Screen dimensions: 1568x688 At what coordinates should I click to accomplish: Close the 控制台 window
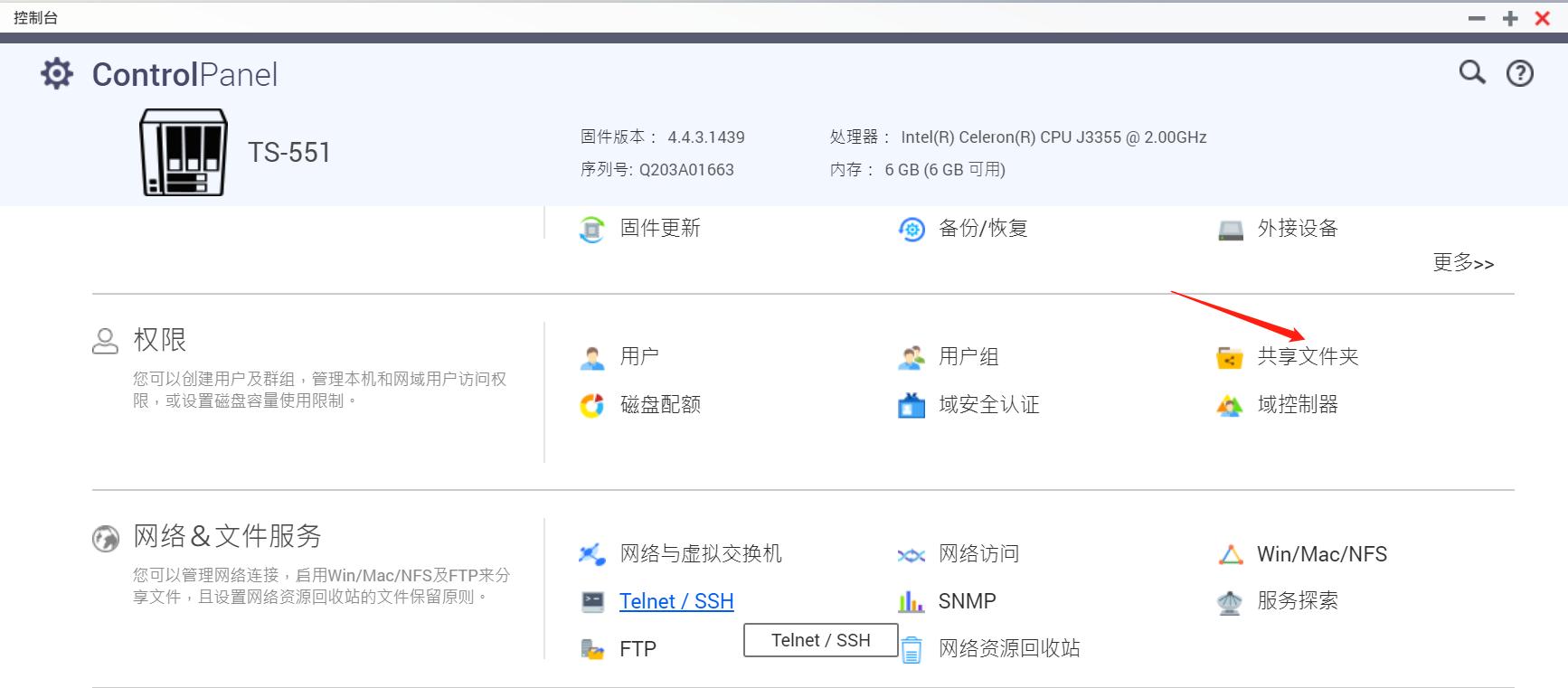1543,18
